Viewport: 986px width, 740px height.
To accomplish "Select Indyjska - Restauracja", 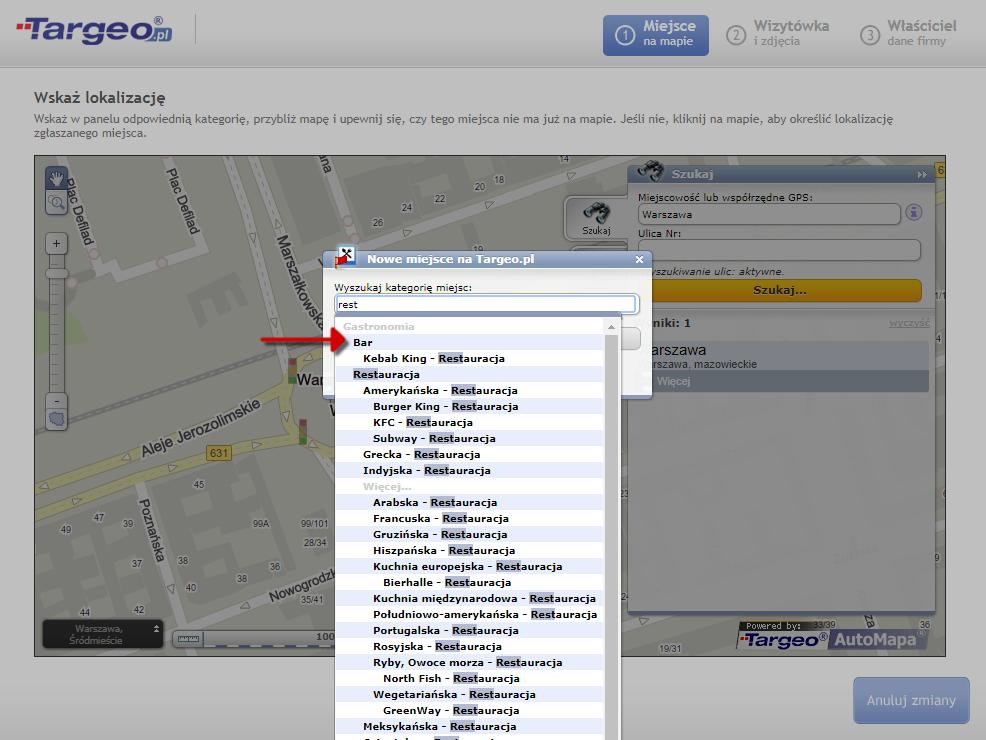I will (469, 471).
